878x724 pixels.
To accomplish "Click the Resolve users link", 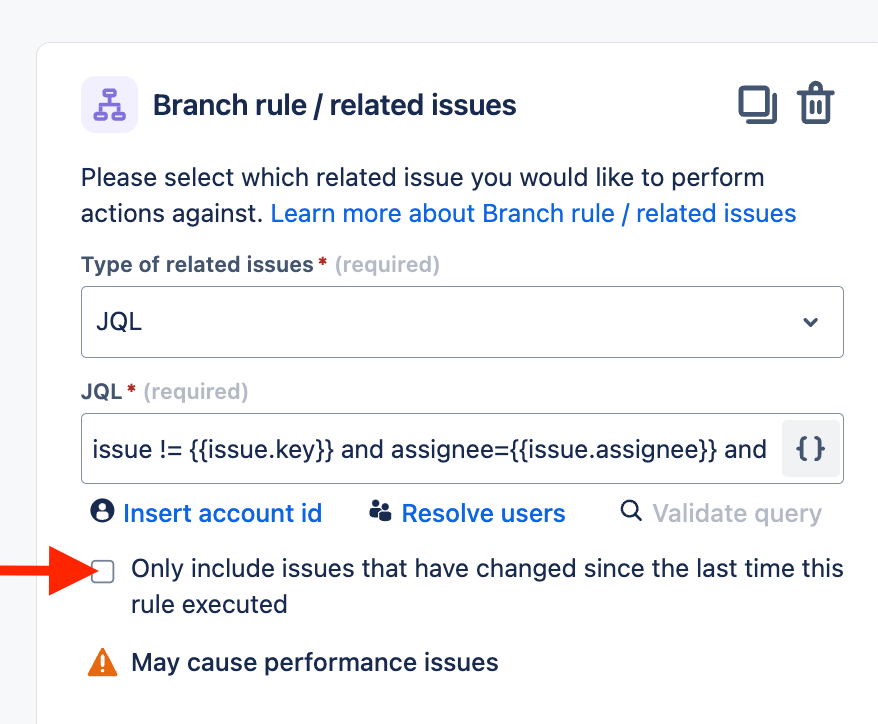I will click(483, 513).
